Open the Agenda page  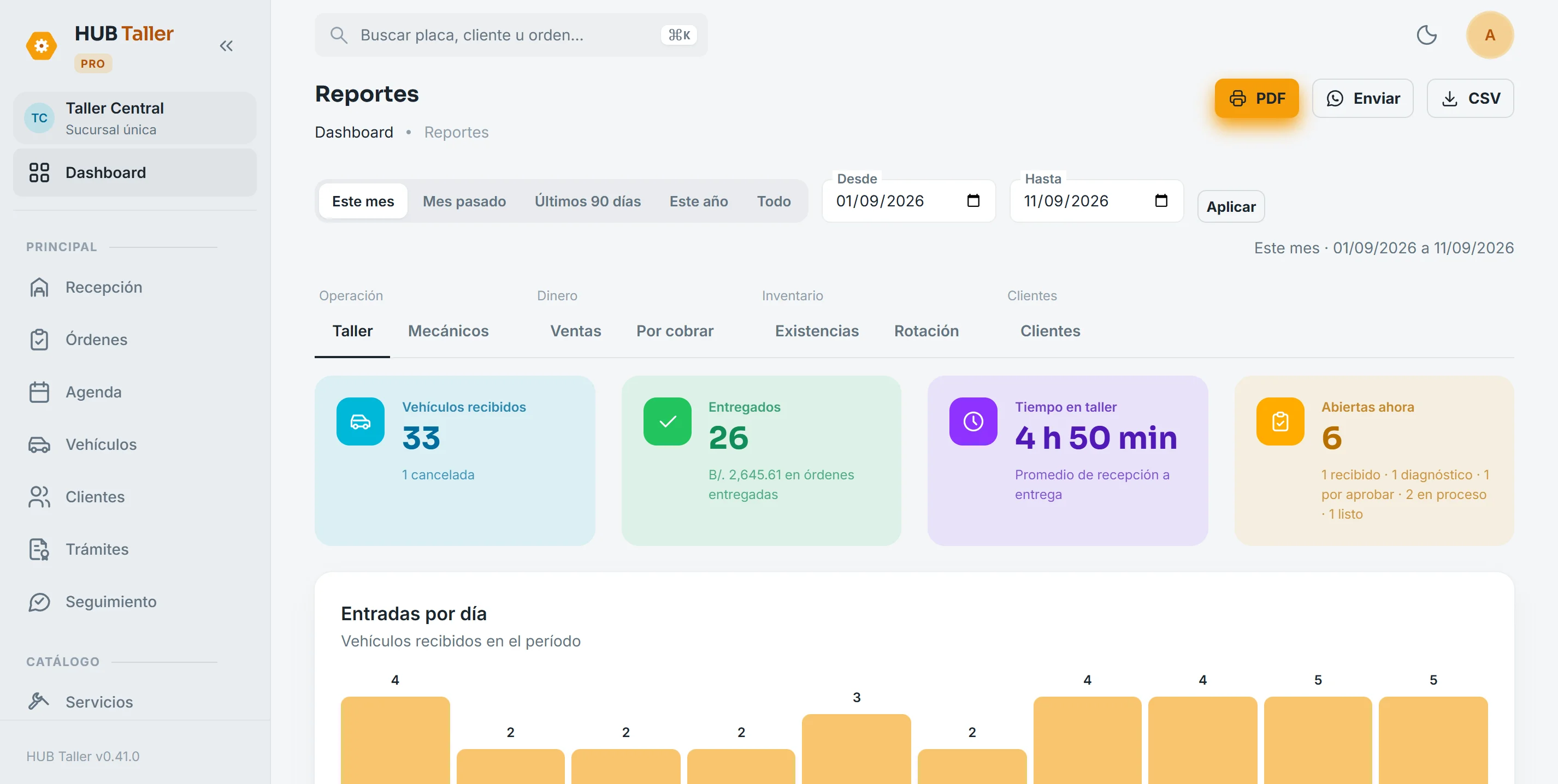pyautogui.click(x=135, y=393)
